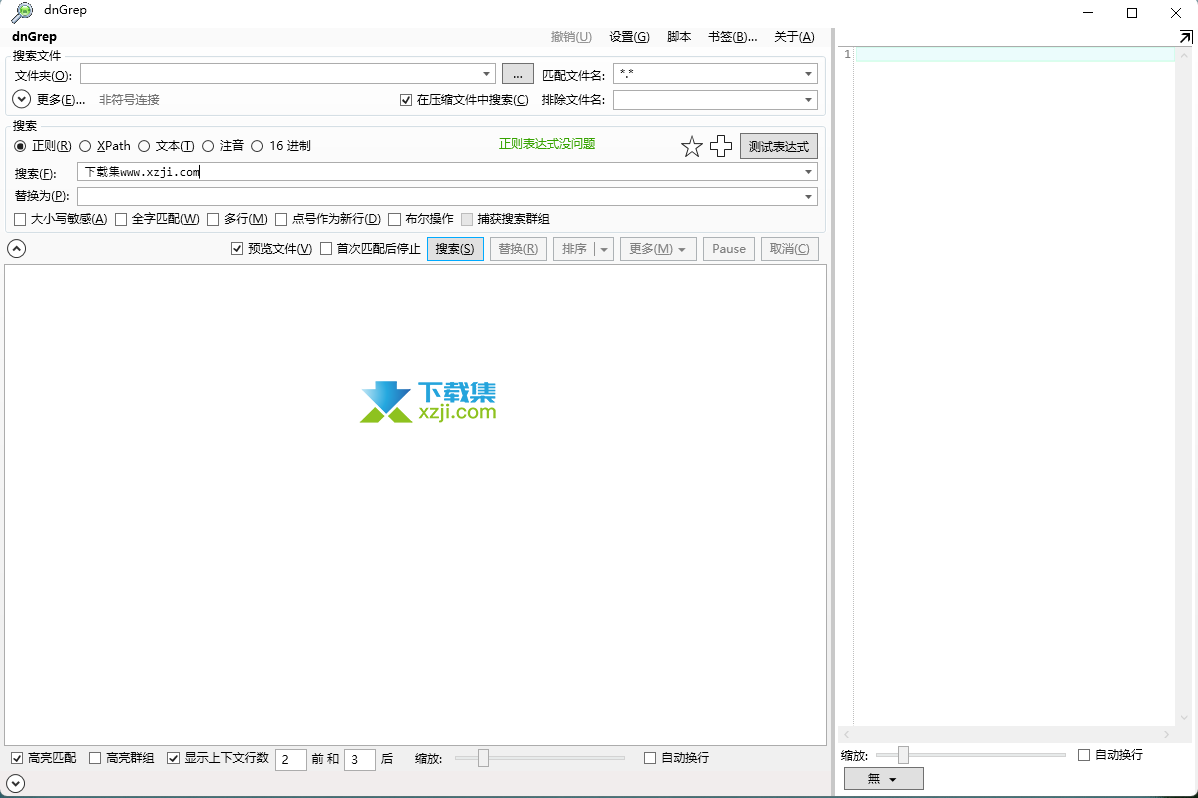Click the 测试表达式 button
The height and width of the screenshot is (798, 1198).
click(779, 147)
